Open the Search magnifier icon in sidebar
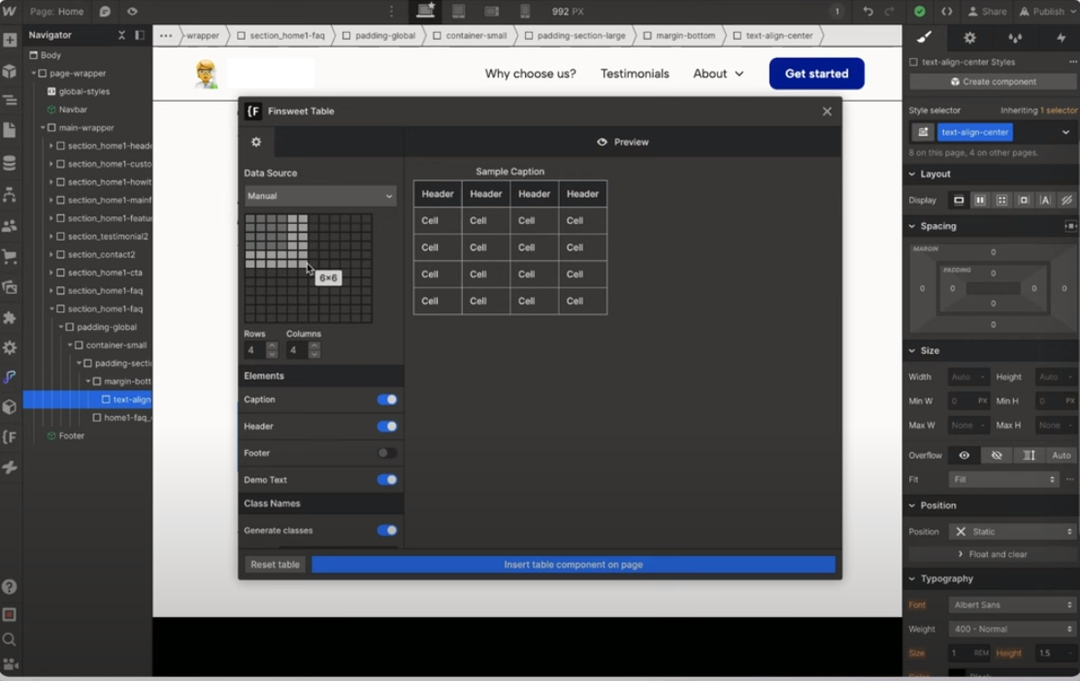Image resolution: width=1080 pixels, height=681 pixels. pos(10,640)
